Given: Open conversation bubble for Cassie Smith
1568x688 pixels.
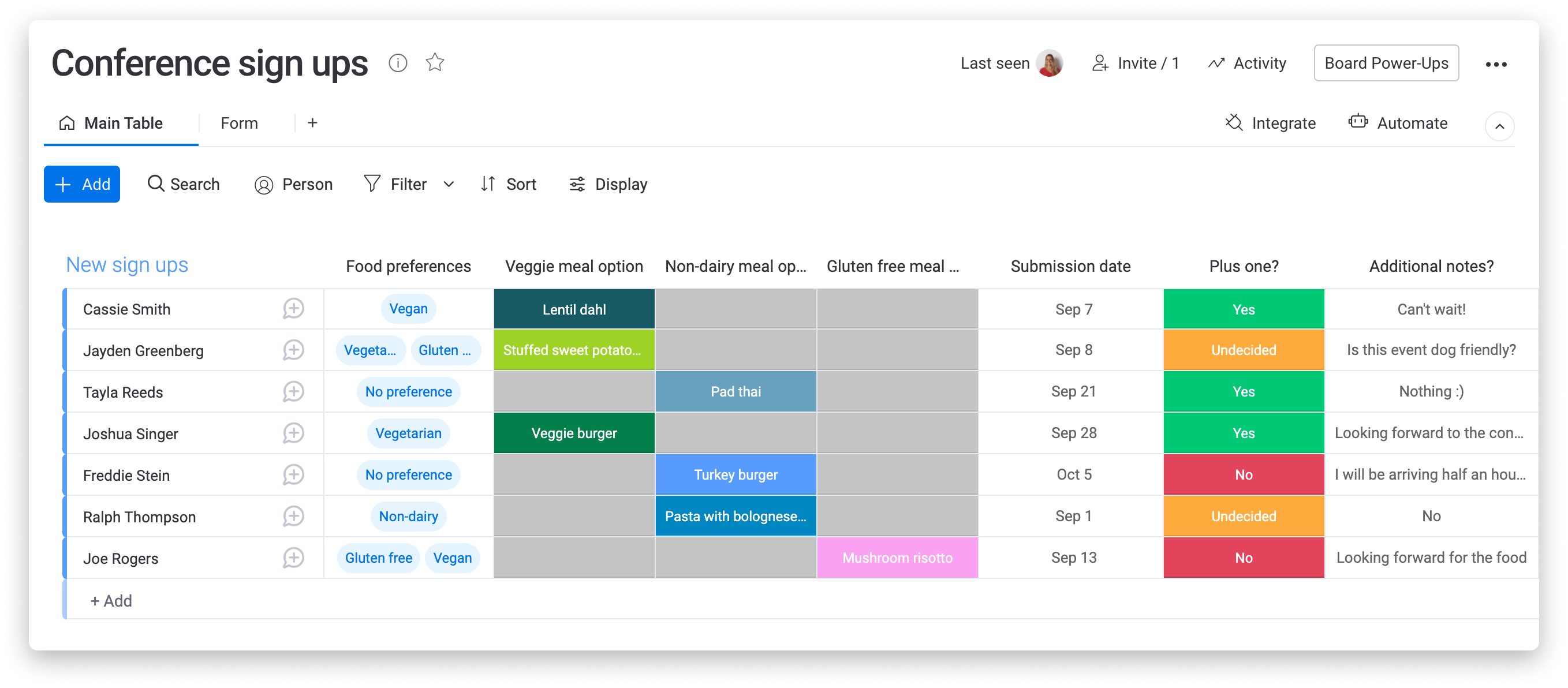Looking at the screenshot, I should (x=293, y=308).
